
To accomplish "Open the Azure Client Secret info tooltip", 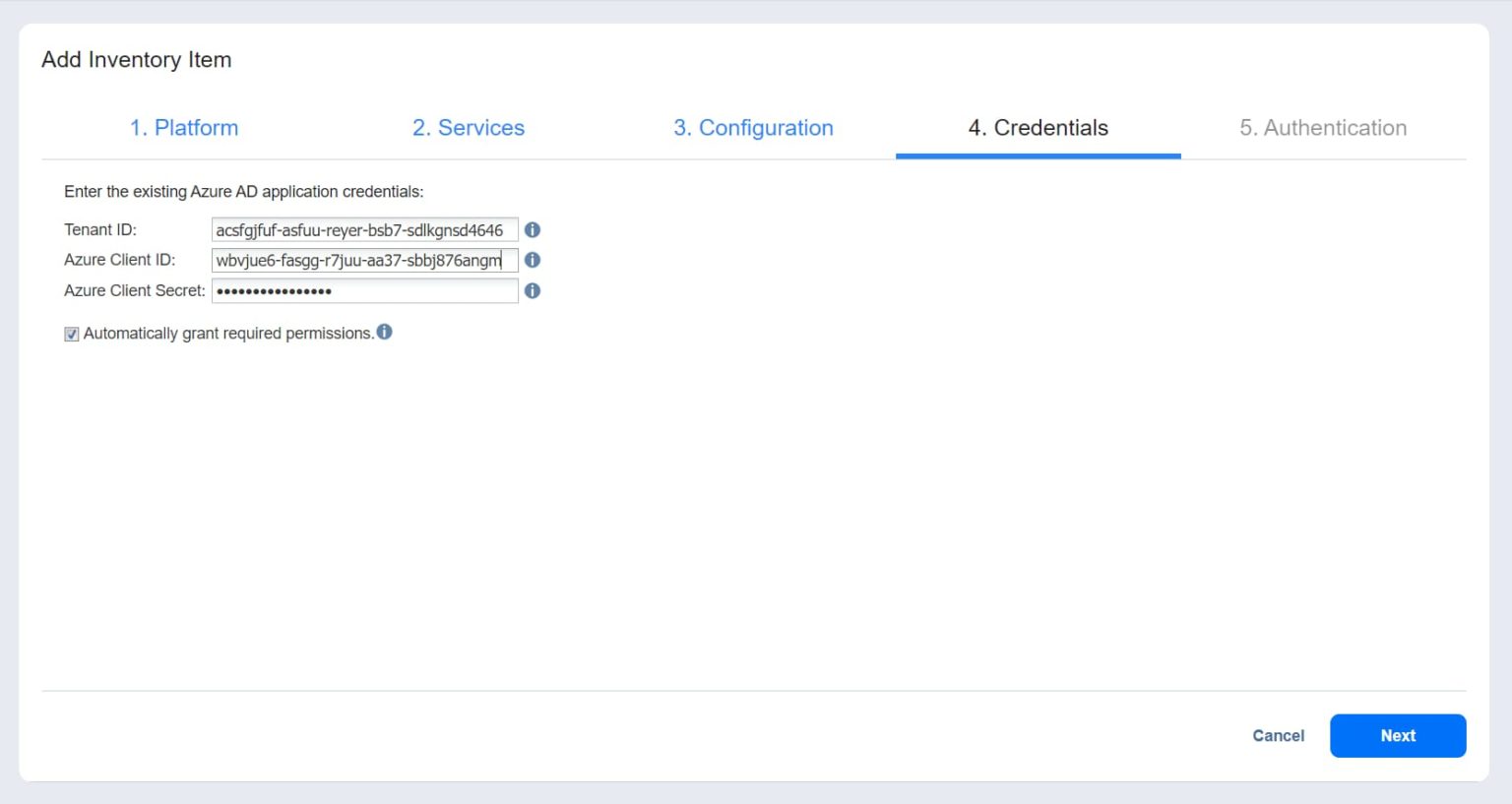I will [x=533, y=290].
